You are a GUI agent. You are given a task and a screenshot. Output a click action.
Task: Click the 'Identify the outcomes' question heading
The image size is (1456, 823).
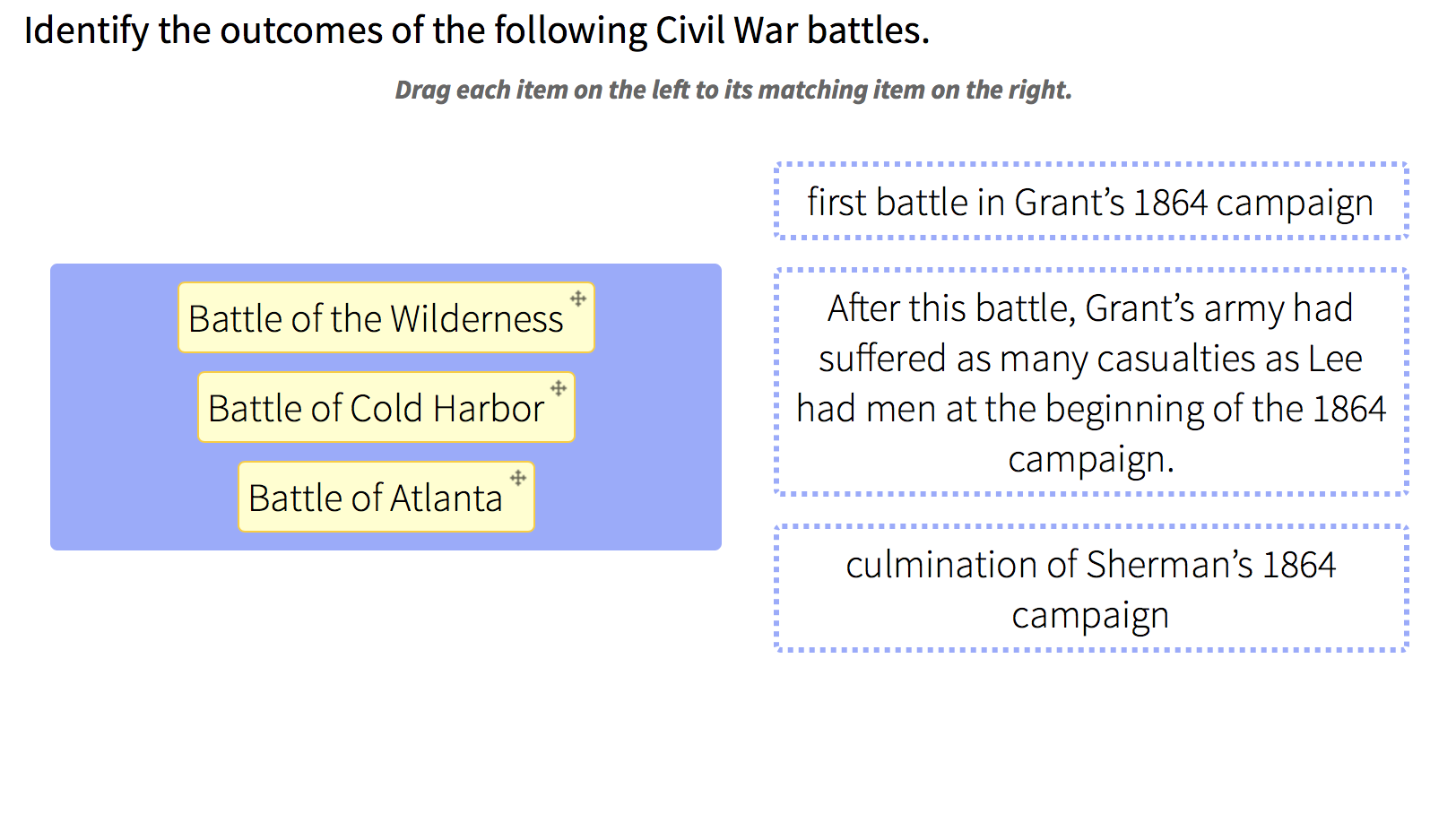pos(477,30)
